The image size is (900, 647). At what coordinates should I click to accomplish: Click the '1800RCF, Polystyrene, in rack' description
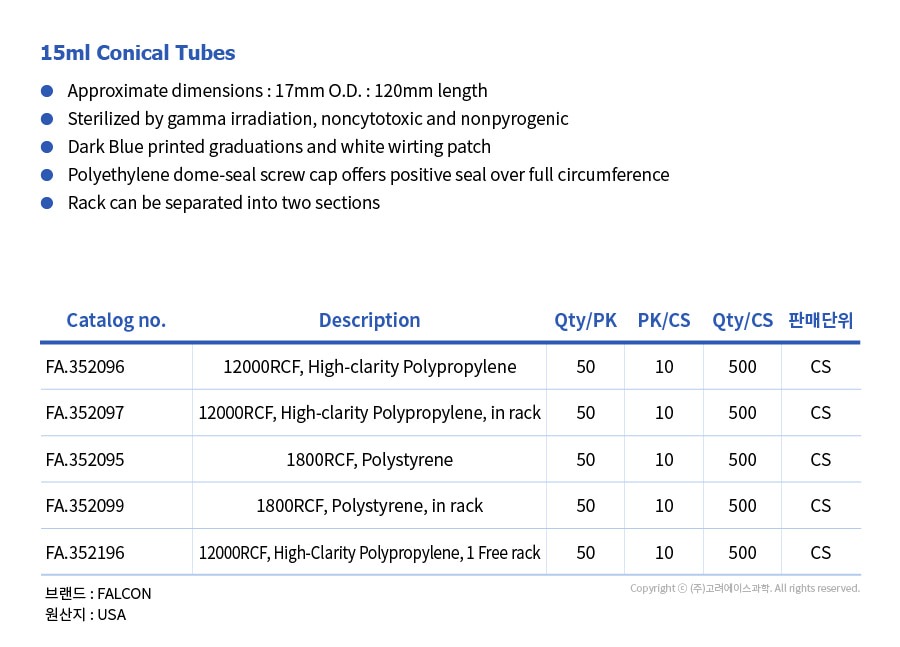tap(369, 506)
